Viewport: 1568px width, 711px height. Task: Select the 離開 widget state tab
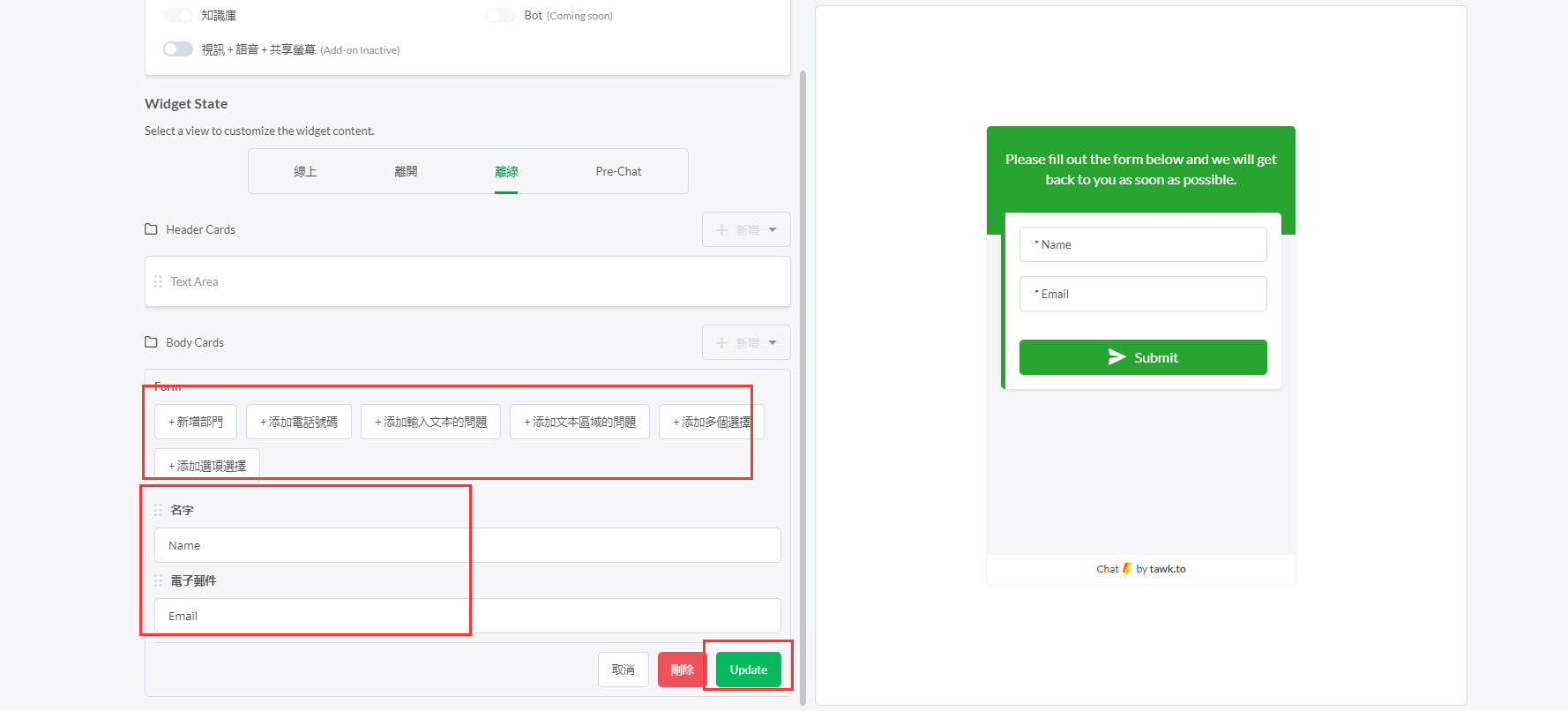point(406,171)
